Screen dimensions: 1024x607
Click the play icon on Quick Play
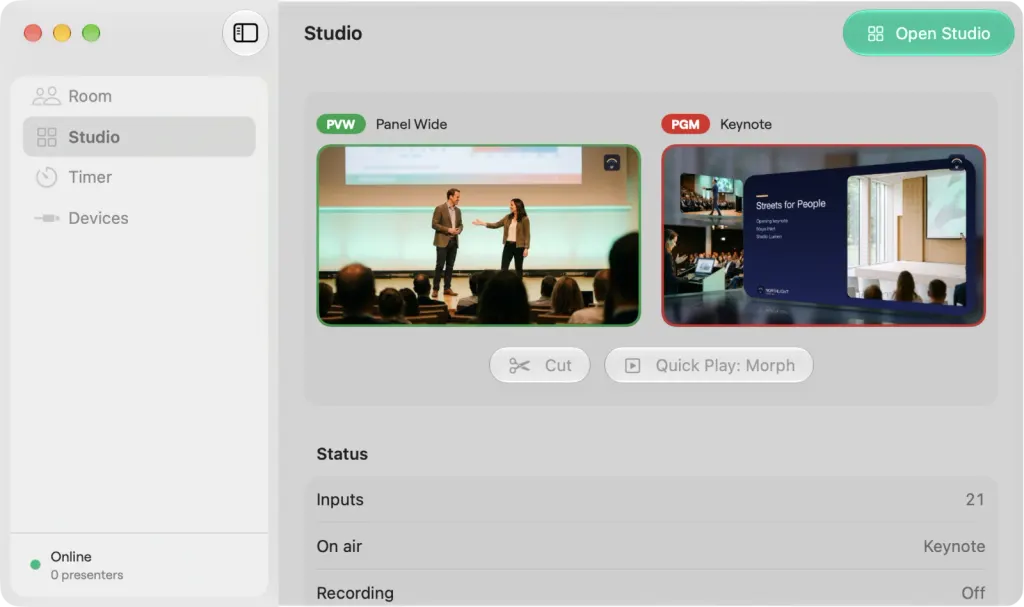pyautogui.click(x=632, y=366)
